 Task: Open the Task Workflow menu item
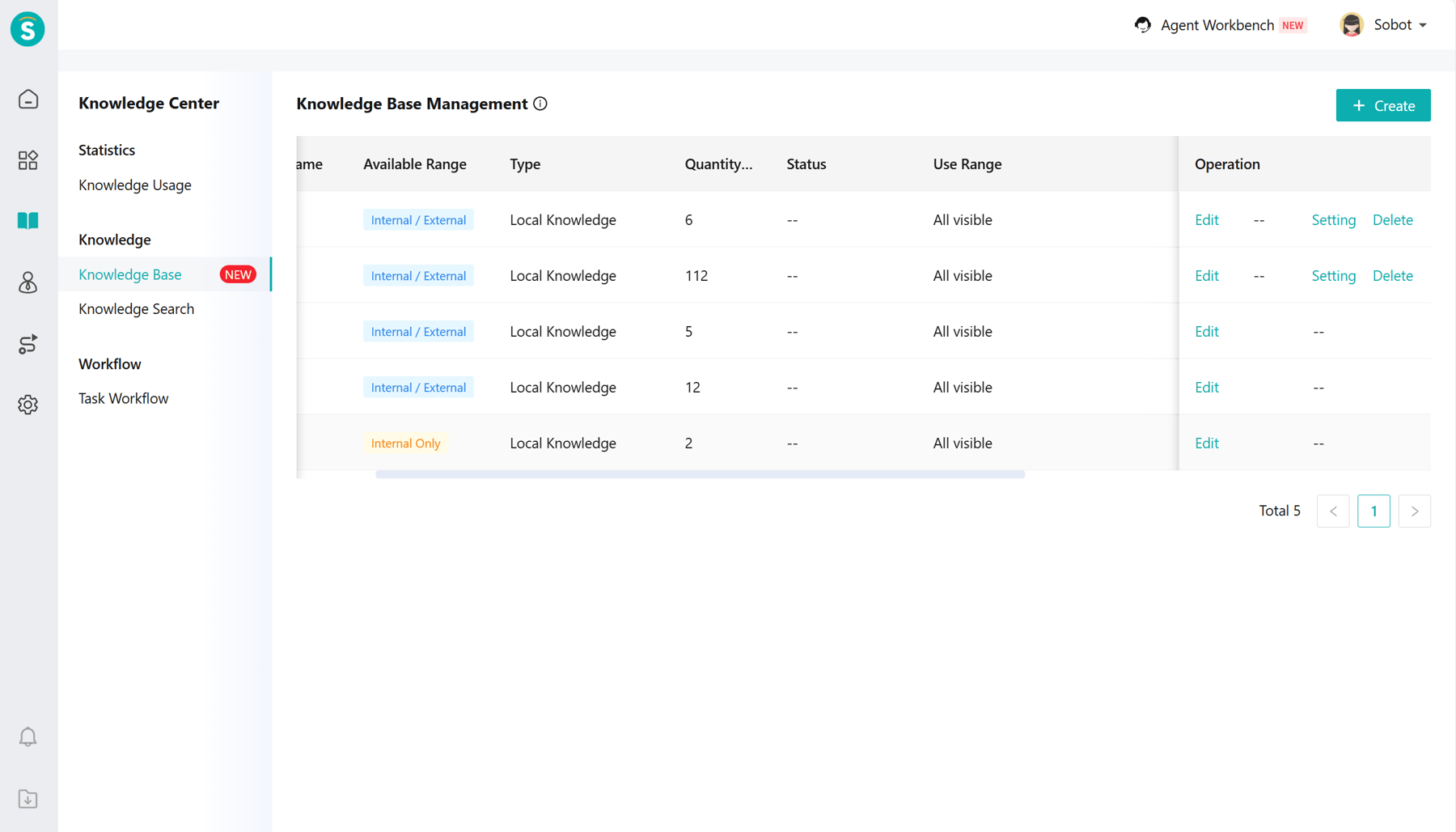pos(123,399)
